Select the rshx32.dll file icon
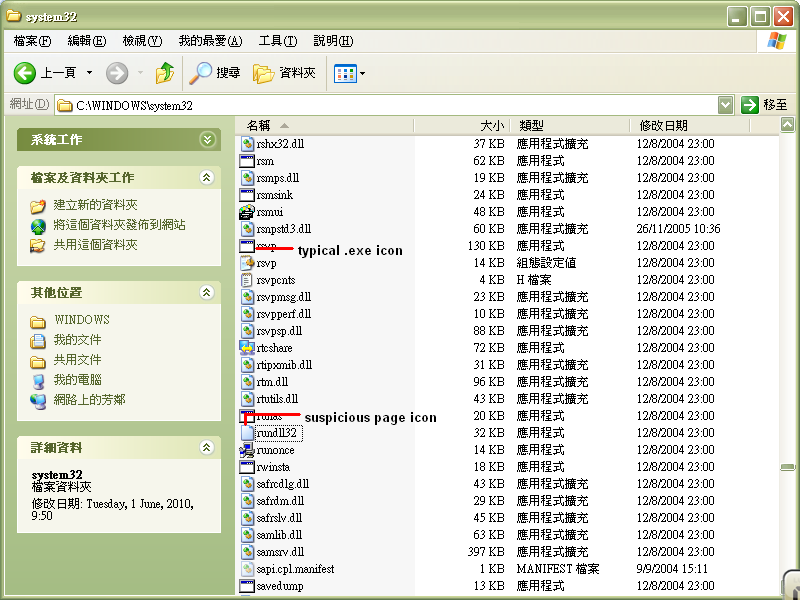The width and height of the screenshot is (800, 600). [x=247, y=144]
